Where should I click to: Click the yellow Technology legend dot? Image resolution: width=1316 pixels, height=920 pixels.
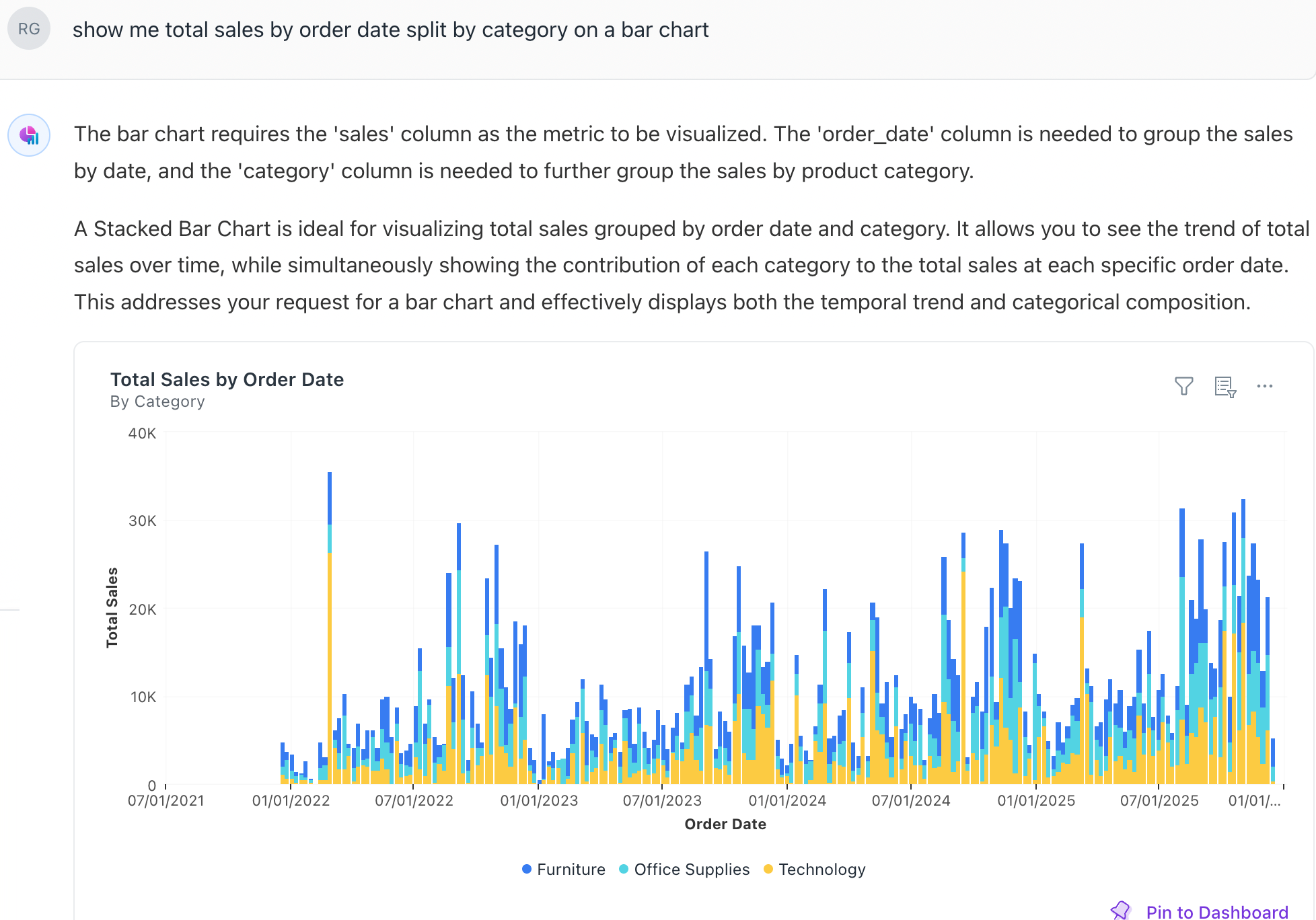pyautogui.click(x=768, y=869)
